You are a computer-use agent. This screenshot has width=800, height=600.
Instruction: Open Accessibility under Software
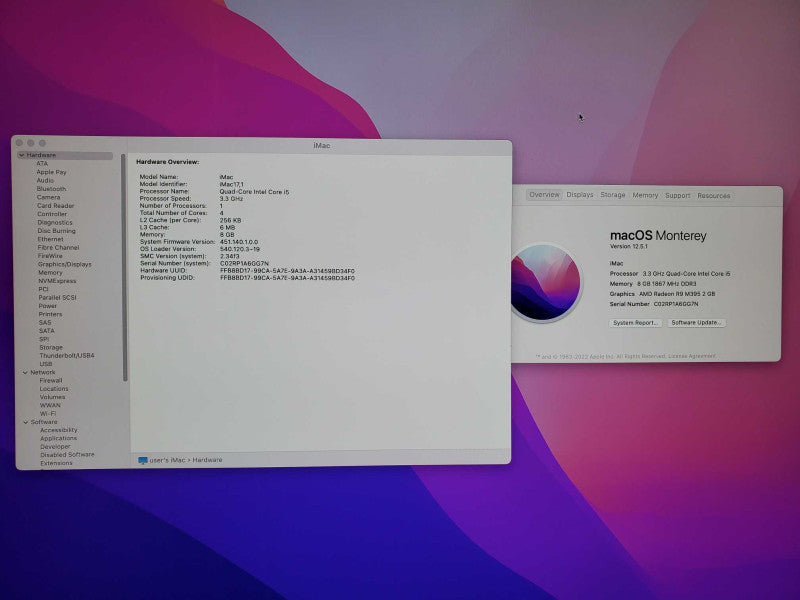59,430
